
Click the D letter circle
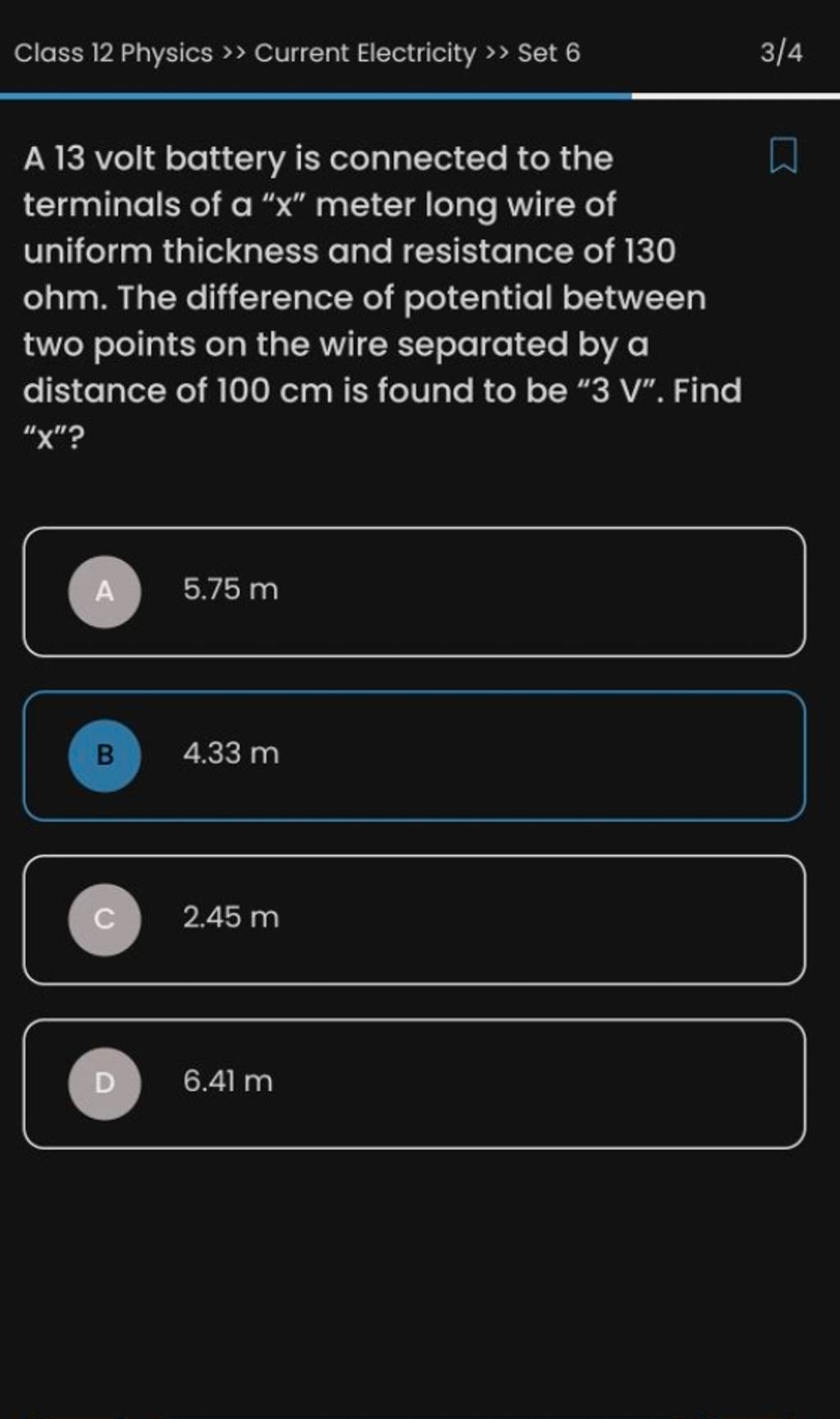[104, 1083]
